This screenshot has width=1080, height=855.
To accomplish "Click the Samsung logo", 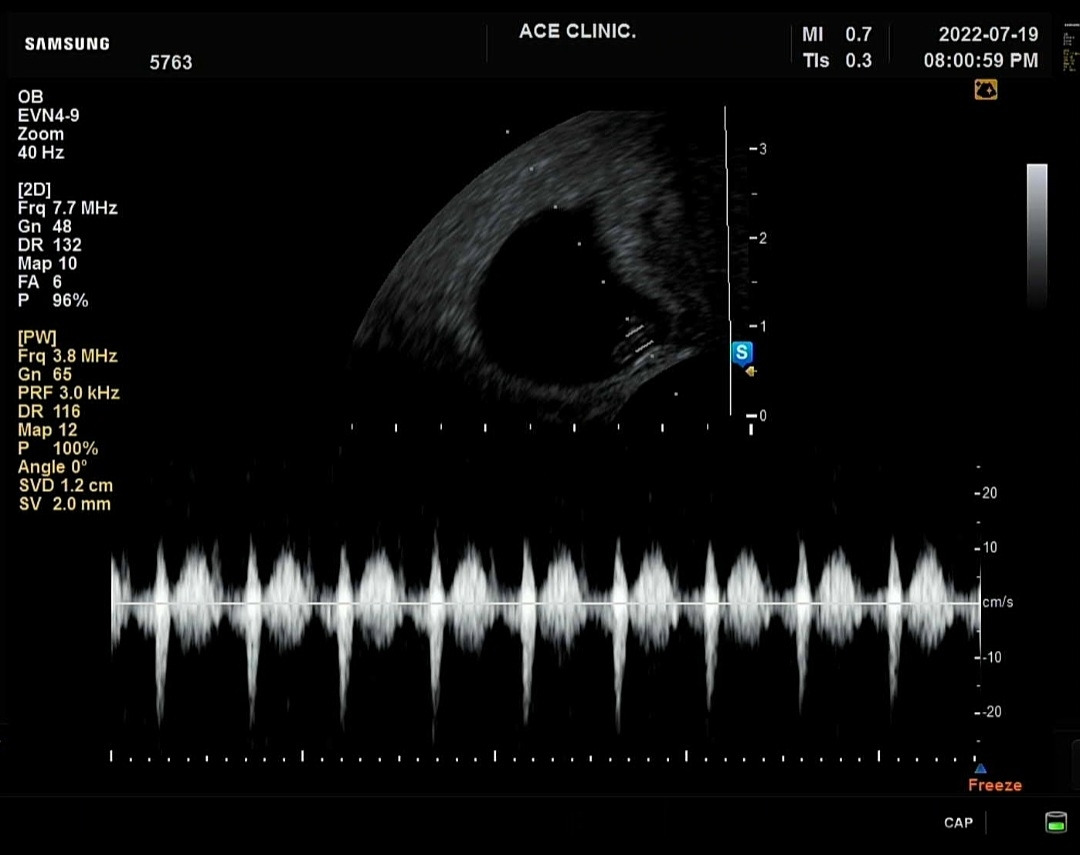I will (x=68, y=44).
